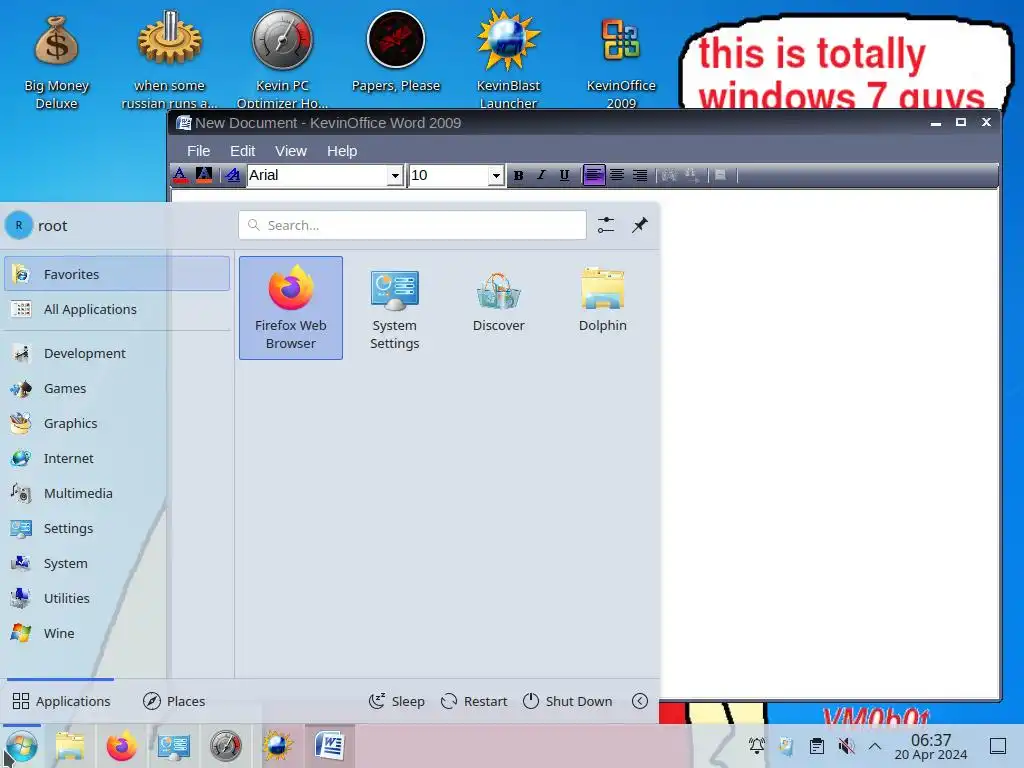Align text right in the Word toolbar
This screenshot has height=768, width=1024.
640,175
